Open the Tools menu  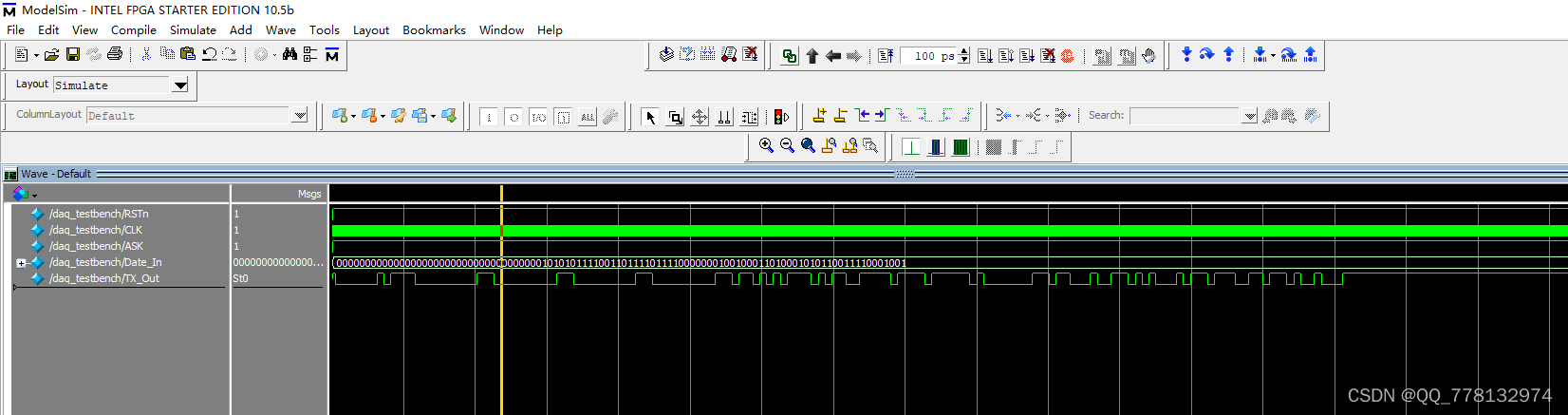[325, 30]
